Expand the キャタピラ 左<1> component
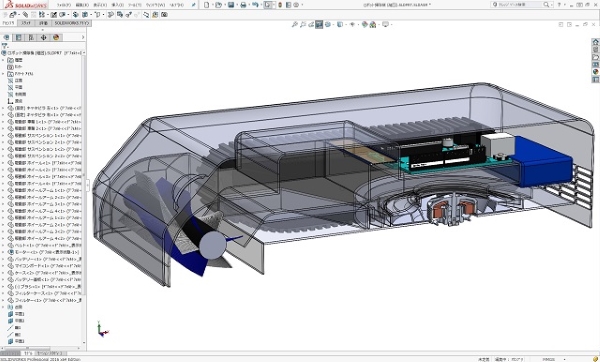This screenshot has width=600, height=362. tap(3, 108)
